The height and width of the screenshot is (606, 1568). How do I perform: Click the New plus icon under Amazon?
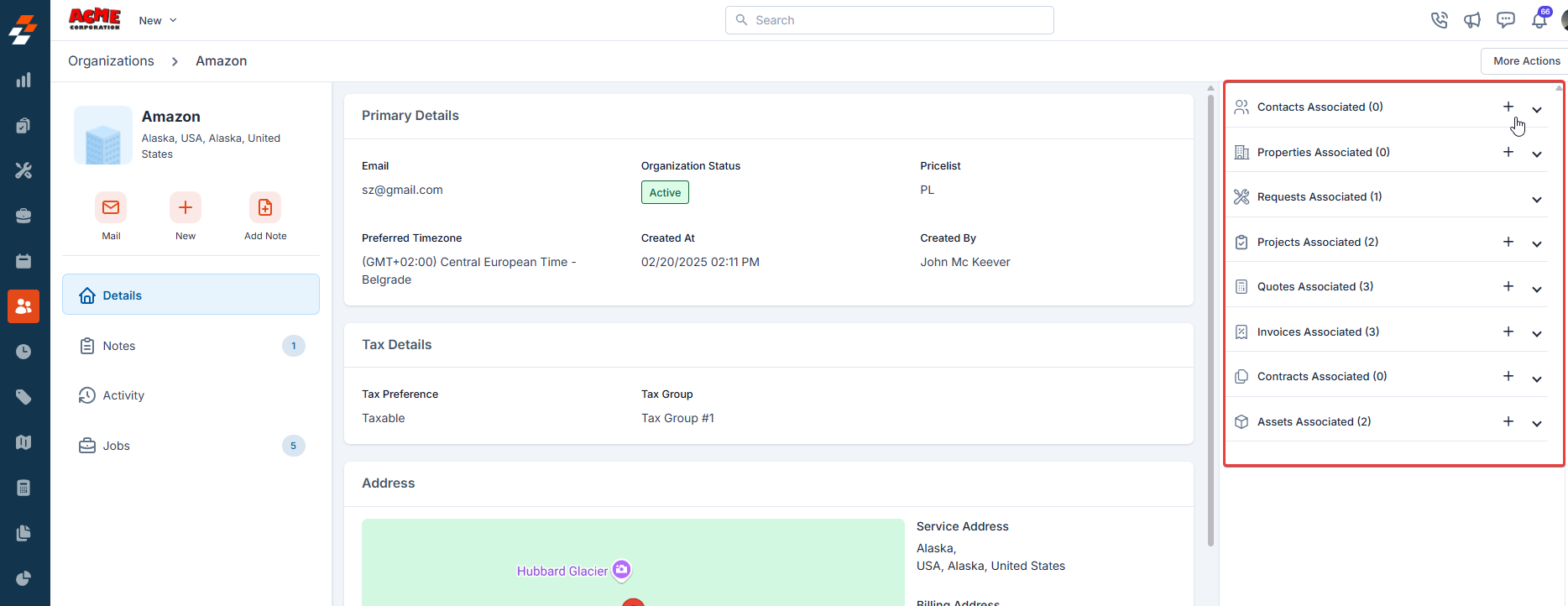click(x=186, y=207)
